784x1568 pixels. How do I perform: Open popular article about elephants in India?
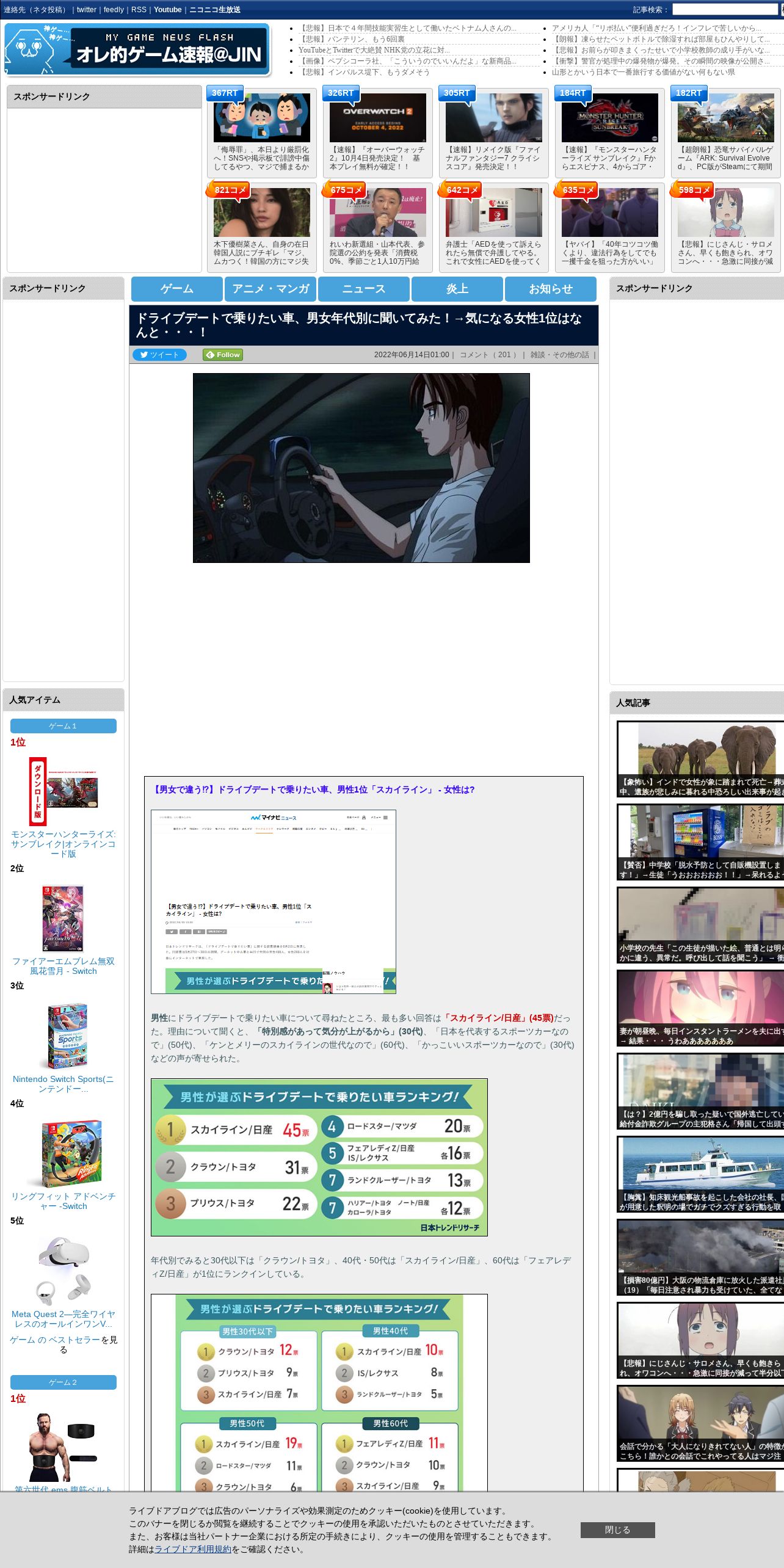pyautogui.click(x=700, y=759)
